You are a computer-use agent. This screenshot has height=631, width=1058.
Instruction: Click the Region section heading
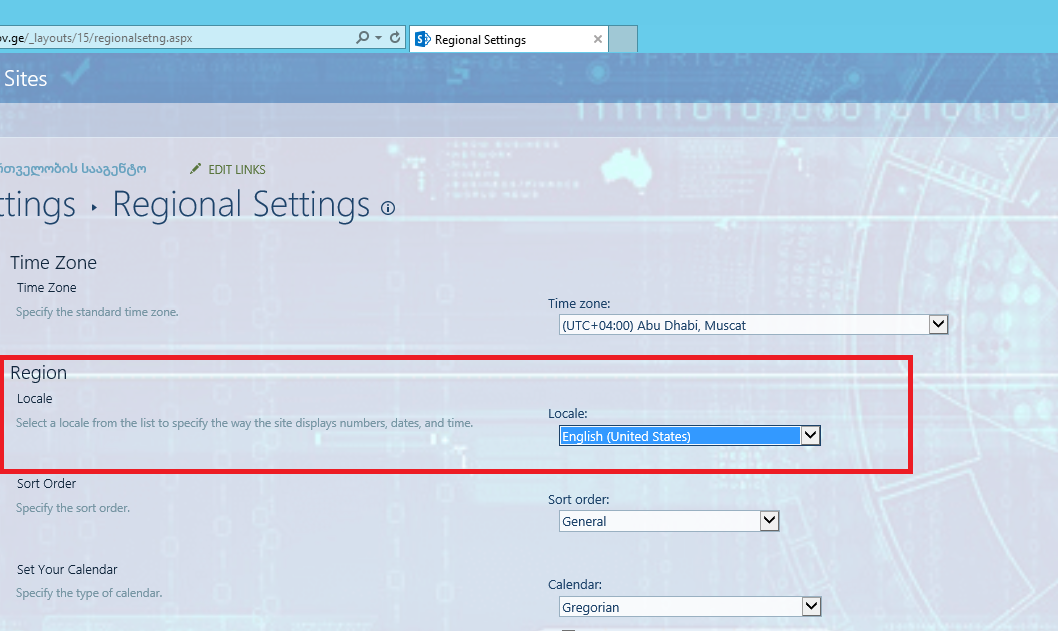pyautogui.click(x=38, y=373)
